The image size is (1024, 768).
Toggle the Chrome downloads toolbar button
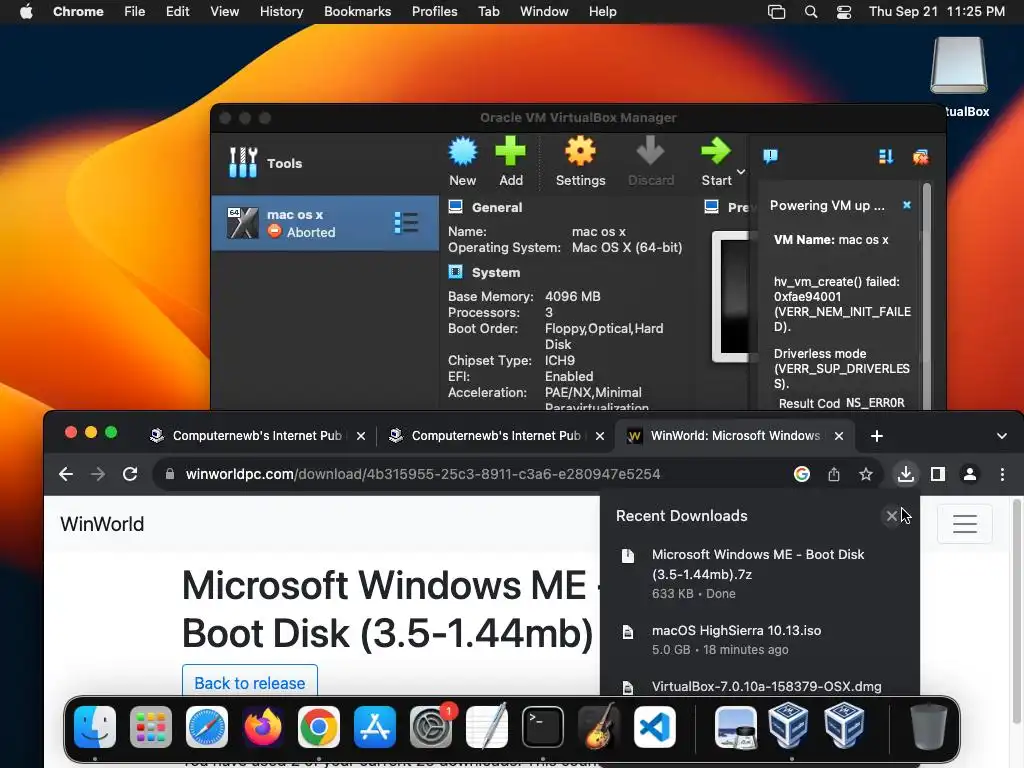(x=906, y=474)
